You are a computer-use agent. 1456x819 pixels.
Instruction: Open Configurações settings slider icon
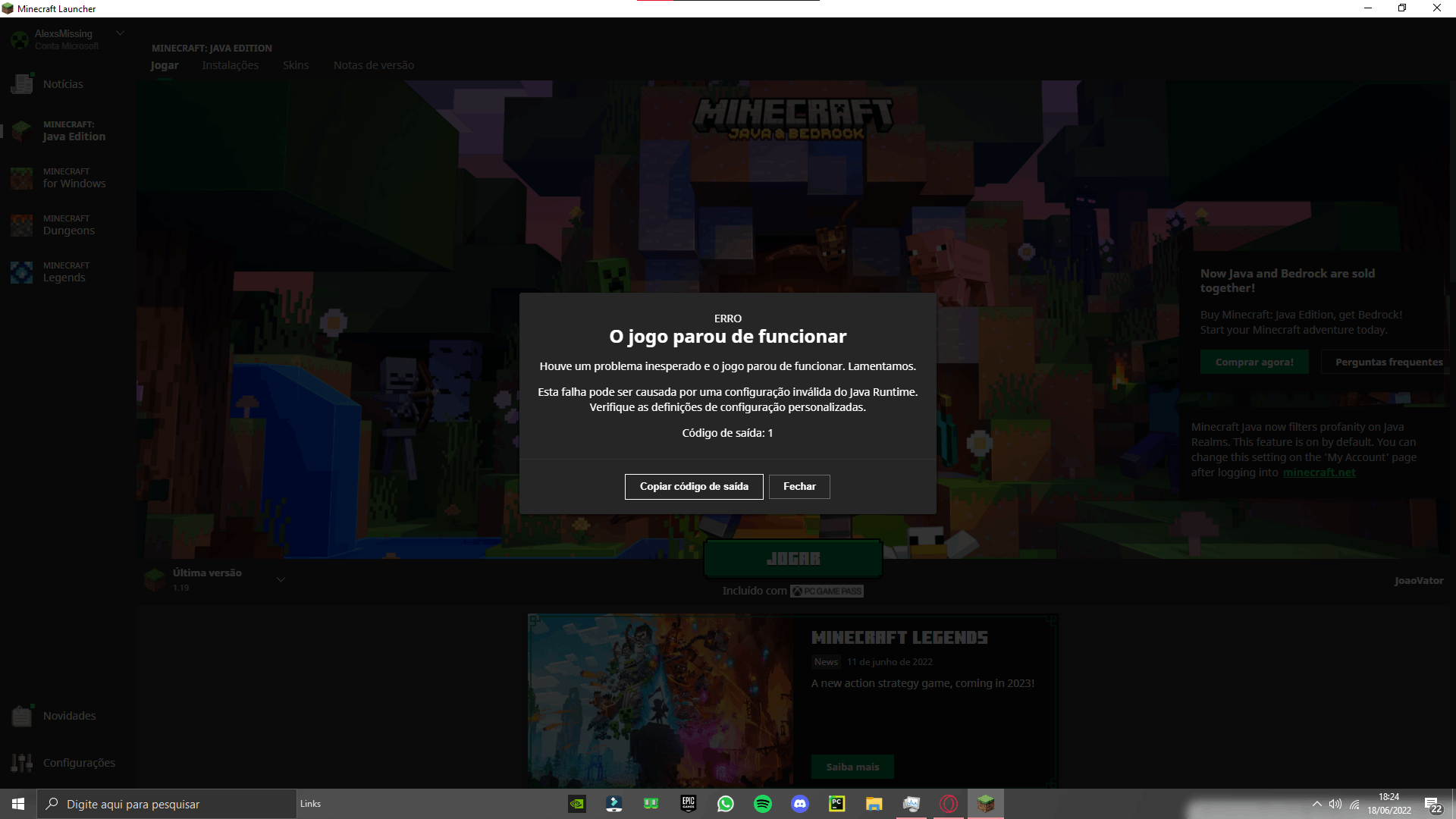(x=22, y=763)
